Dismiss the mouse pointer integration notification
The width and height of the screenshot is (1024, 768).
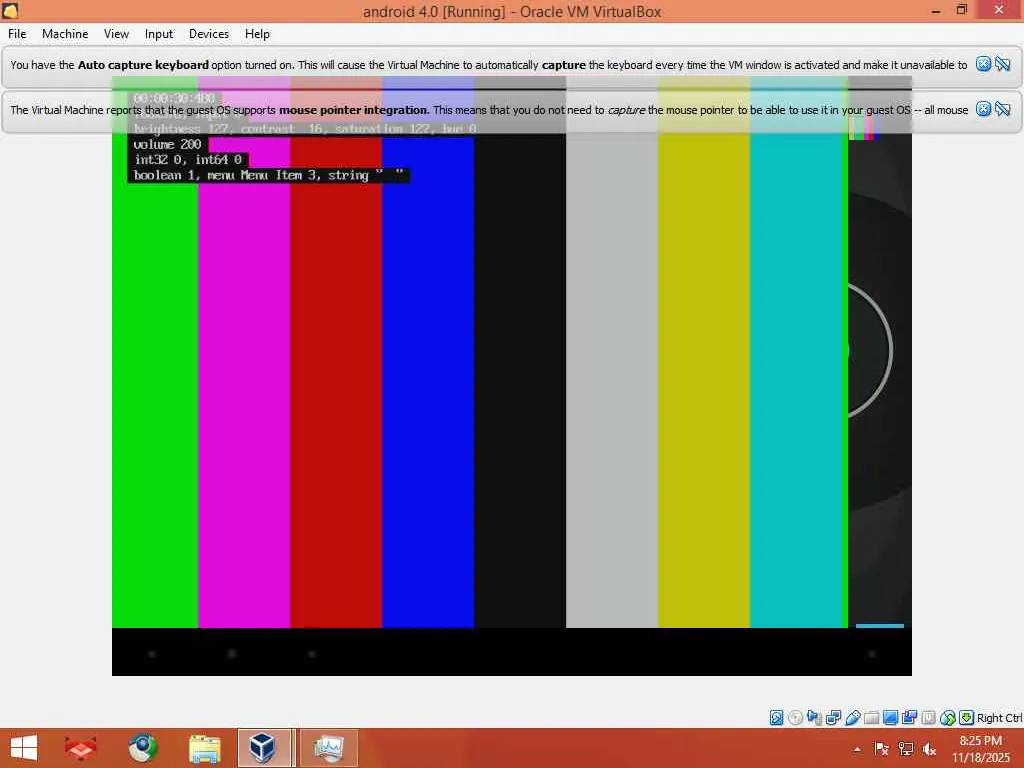pos(983,109)
